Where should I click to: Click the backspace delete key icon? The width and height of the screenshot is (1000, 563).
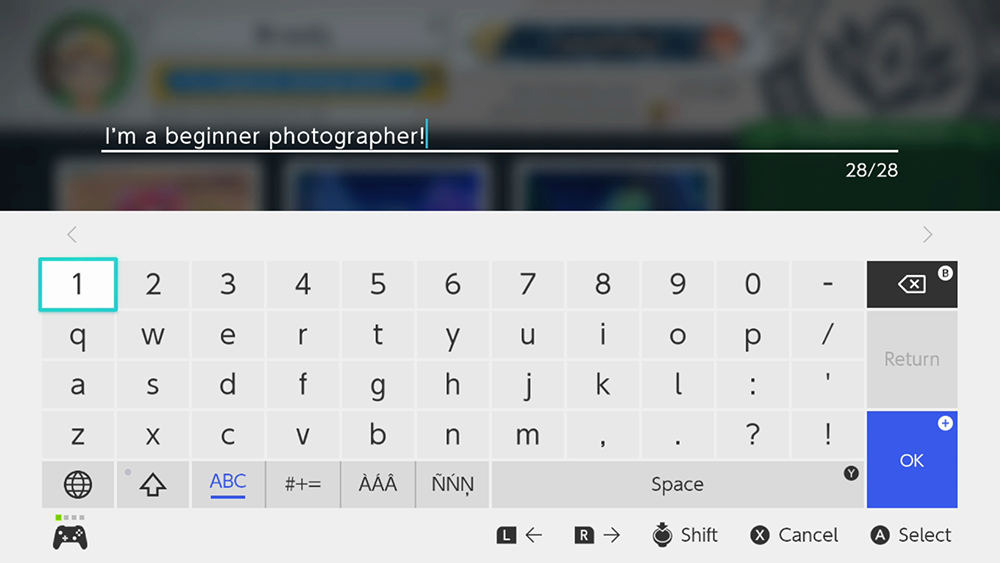pos(911,284)
